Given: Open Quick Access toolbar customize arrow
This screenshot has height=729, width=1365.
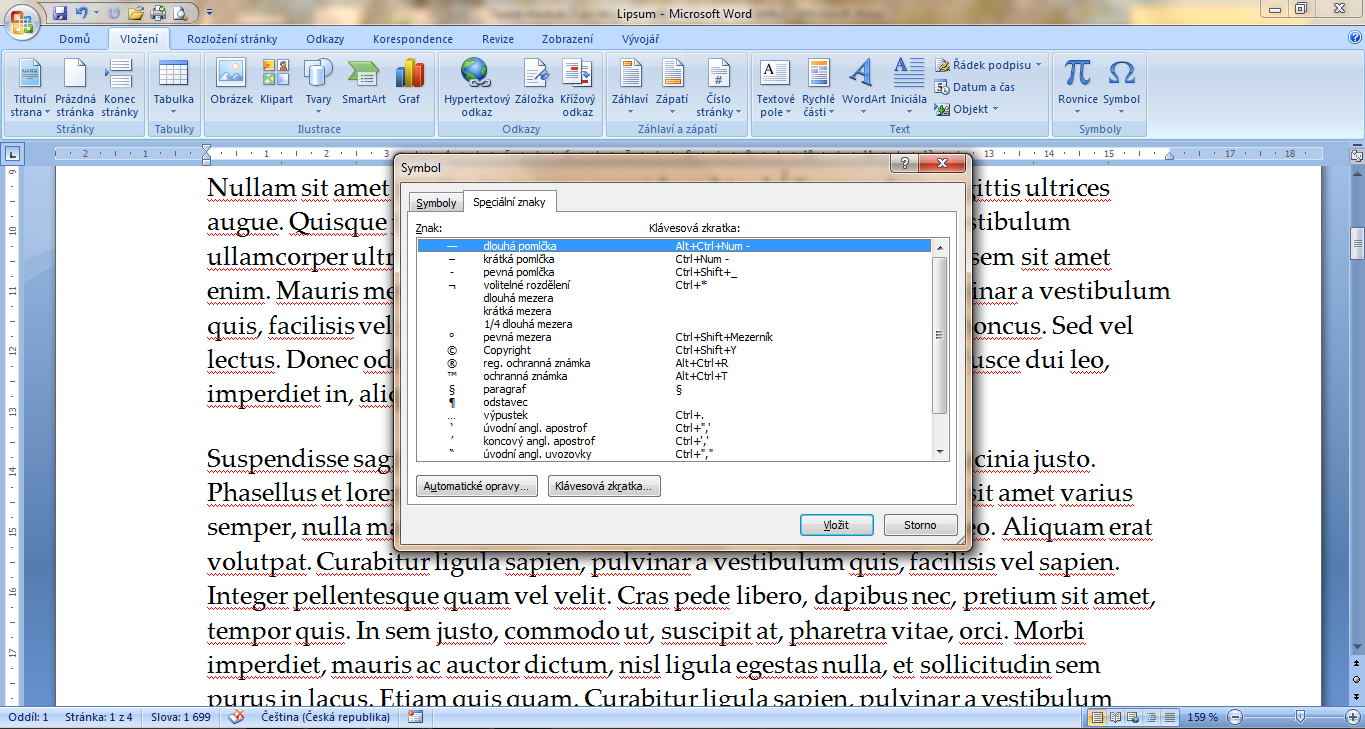Looking at the screenshot, I should pyautogui.click(x=209, y=14).
